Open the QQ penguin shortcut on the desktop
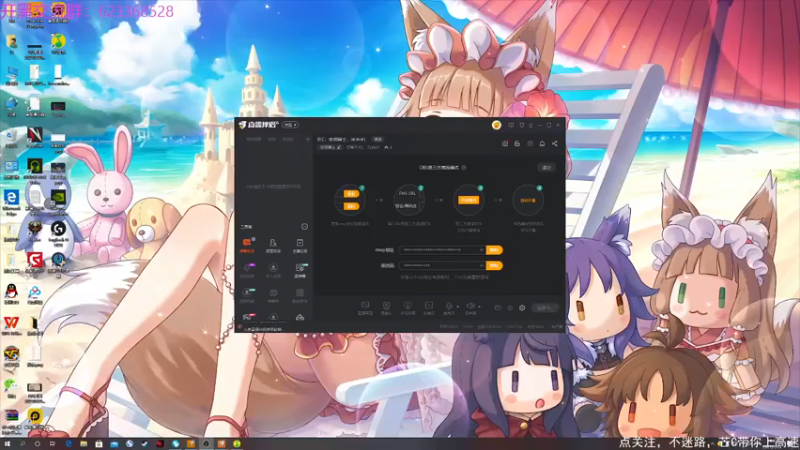The height and width of the screenshot is (450, 800). click(11, 294)
